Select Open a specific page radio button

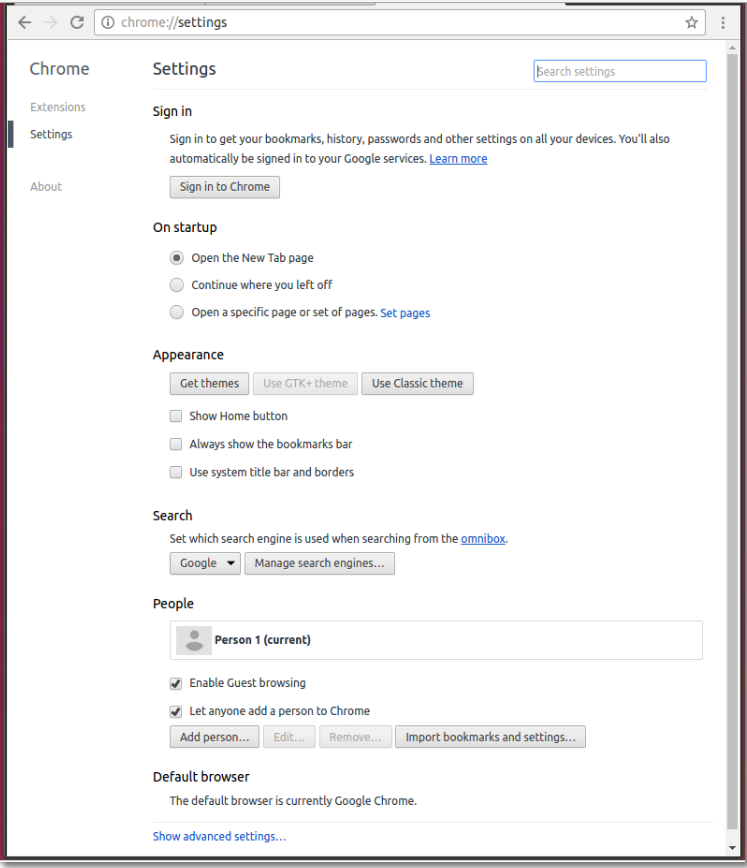(177, 312)
